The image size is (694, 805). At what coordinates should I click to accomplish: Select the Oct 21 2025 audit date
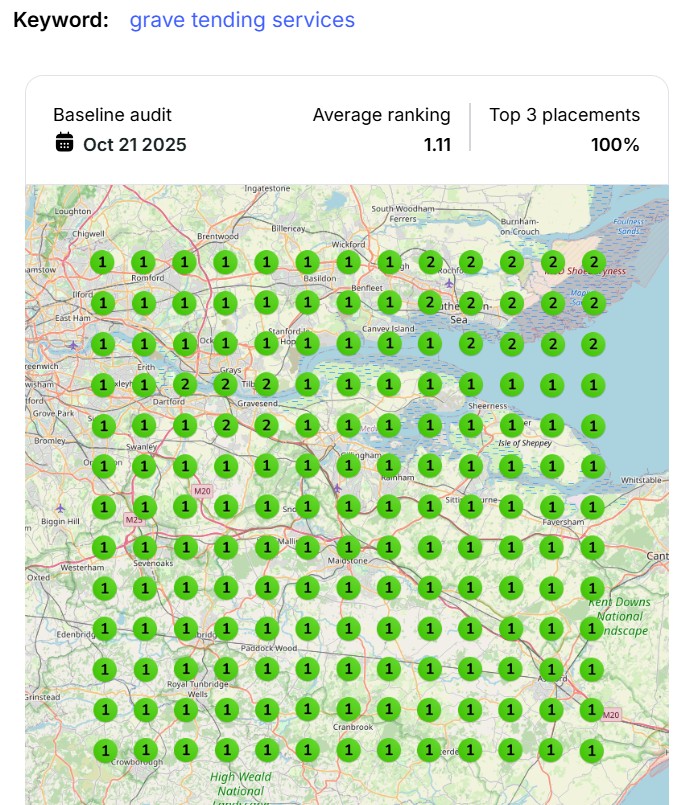(134, 144)
